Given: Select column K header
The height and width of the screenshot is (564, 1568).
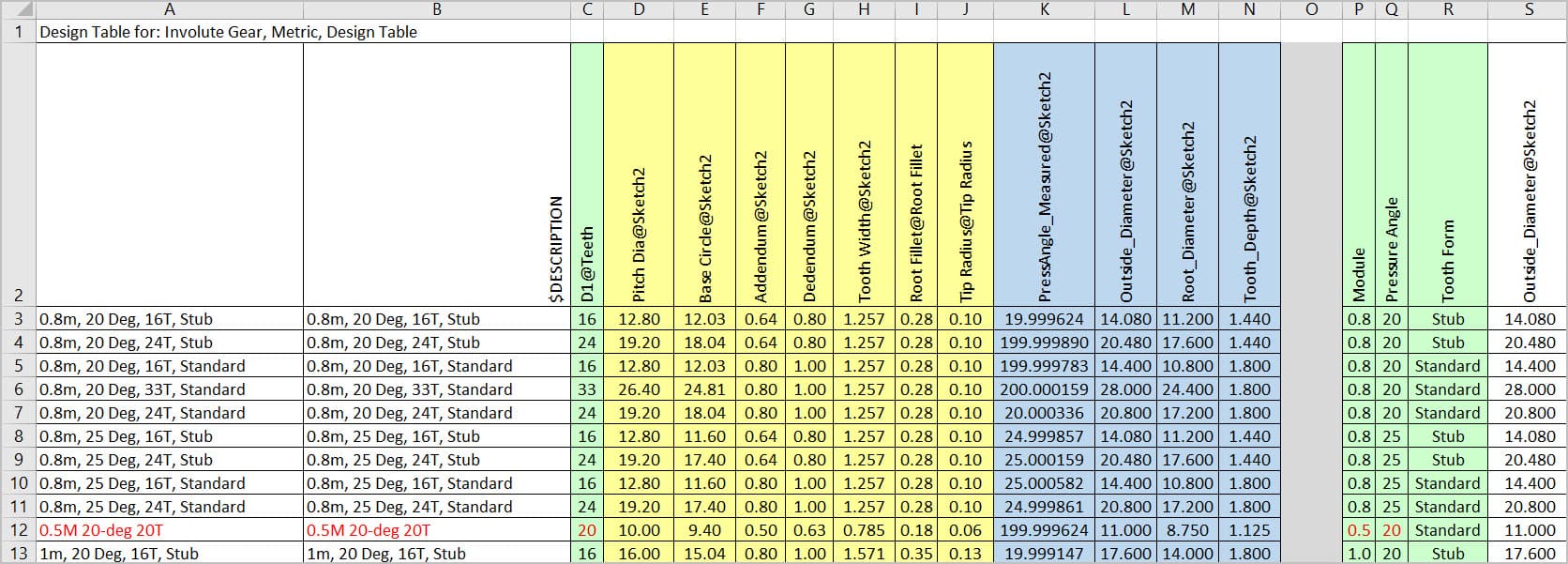Looking at the screenshot, I should pos(1044,9).
